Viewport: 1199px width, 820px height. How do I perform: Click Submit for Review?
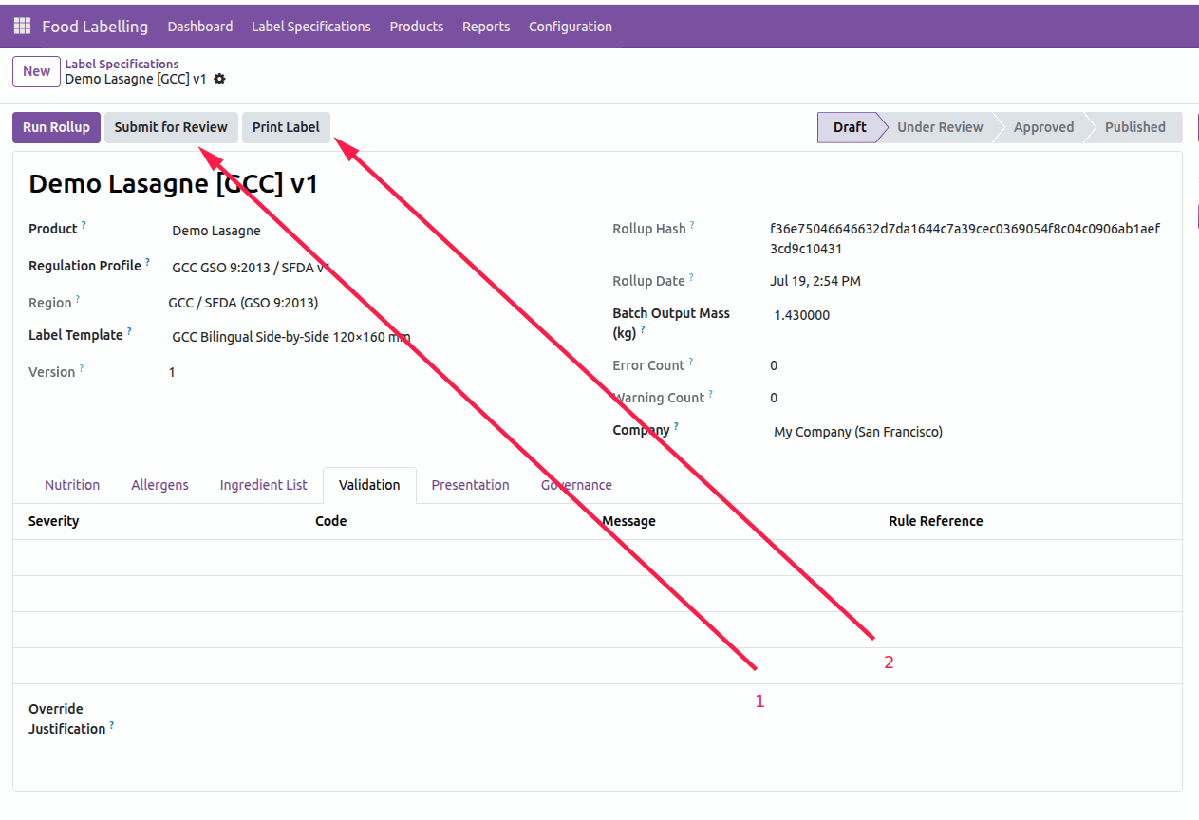coord(171,127)
